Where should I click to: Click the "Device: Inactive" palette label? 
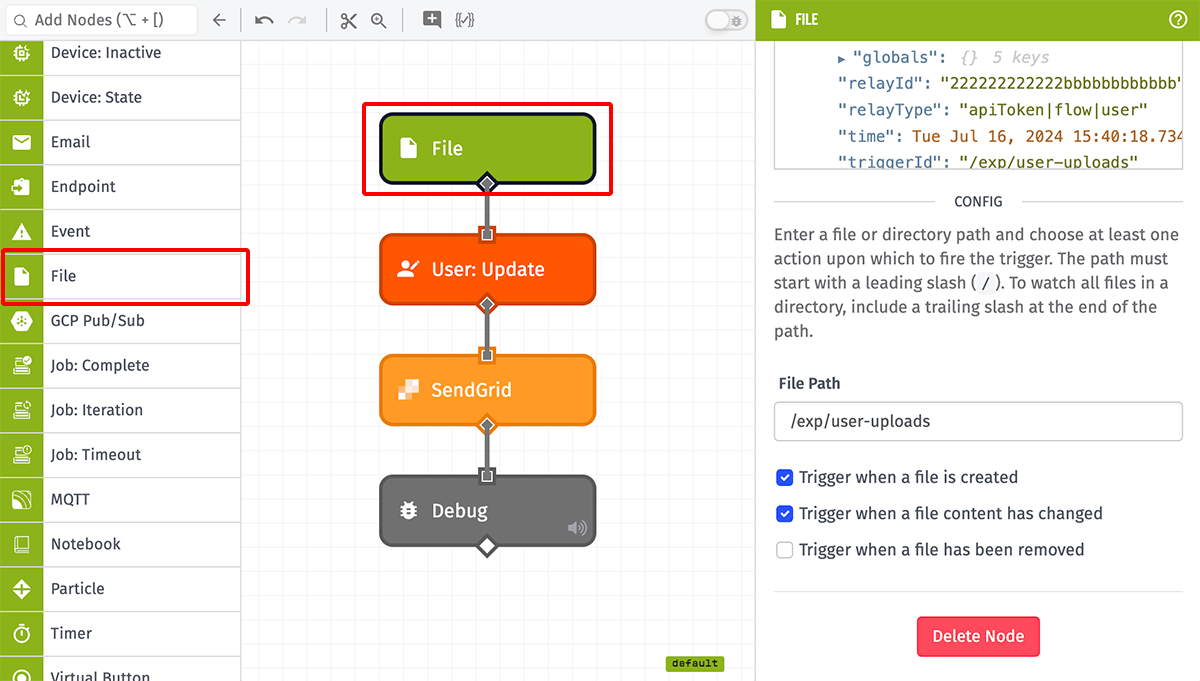pyautogui.click(x=106, y=53)
